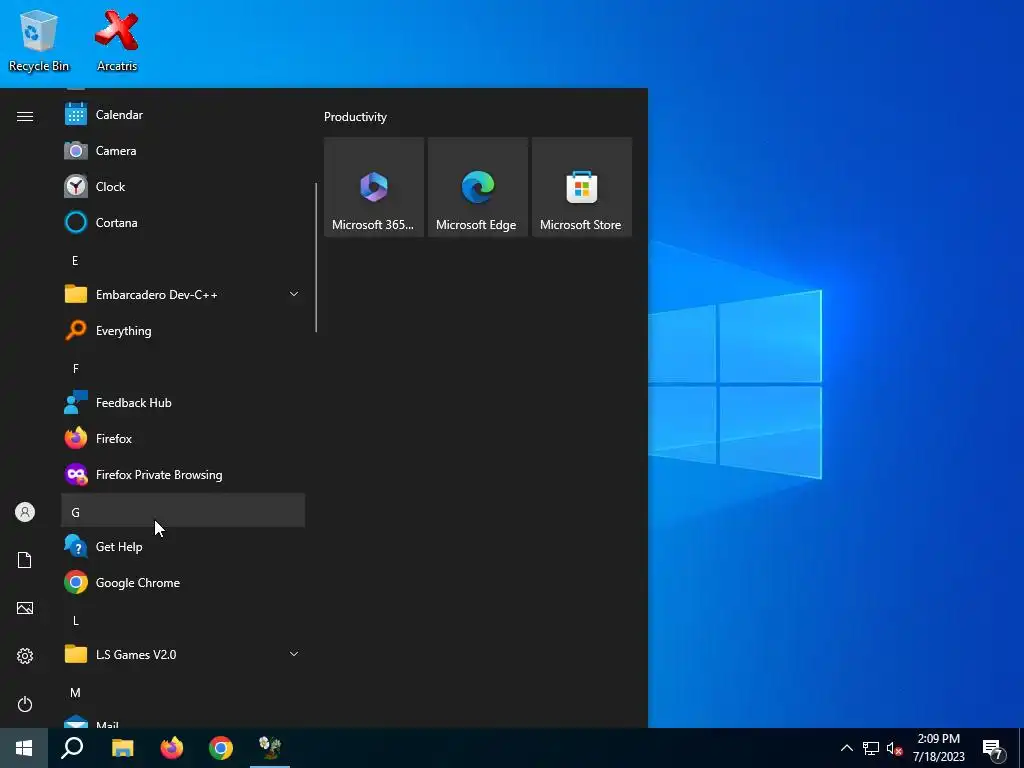Rename the Productivity tile group header
Viewport: 1024px width, 768px height.
[355, 117]
